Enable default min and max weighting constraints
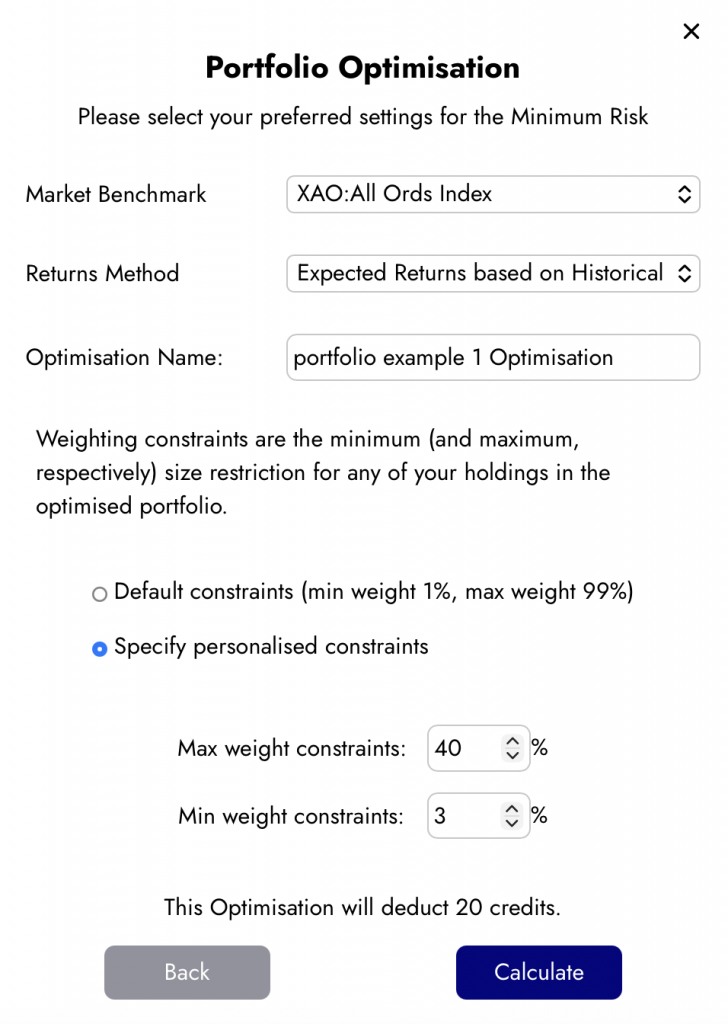 click(x=99, y=593)
